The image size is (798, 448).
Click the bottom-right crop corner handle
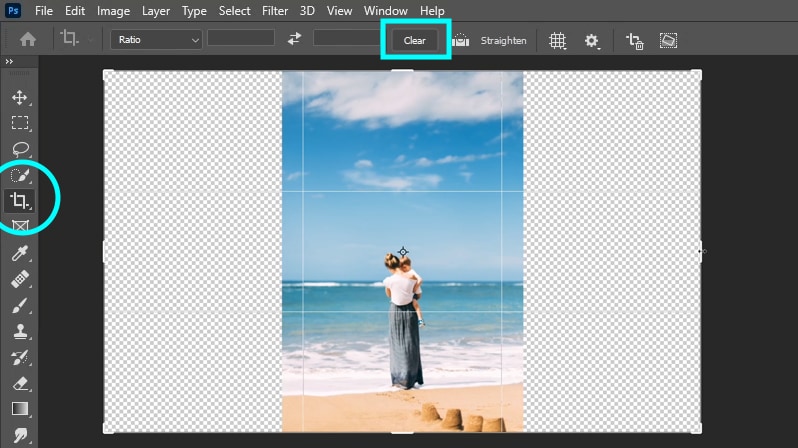coord(697,429)
